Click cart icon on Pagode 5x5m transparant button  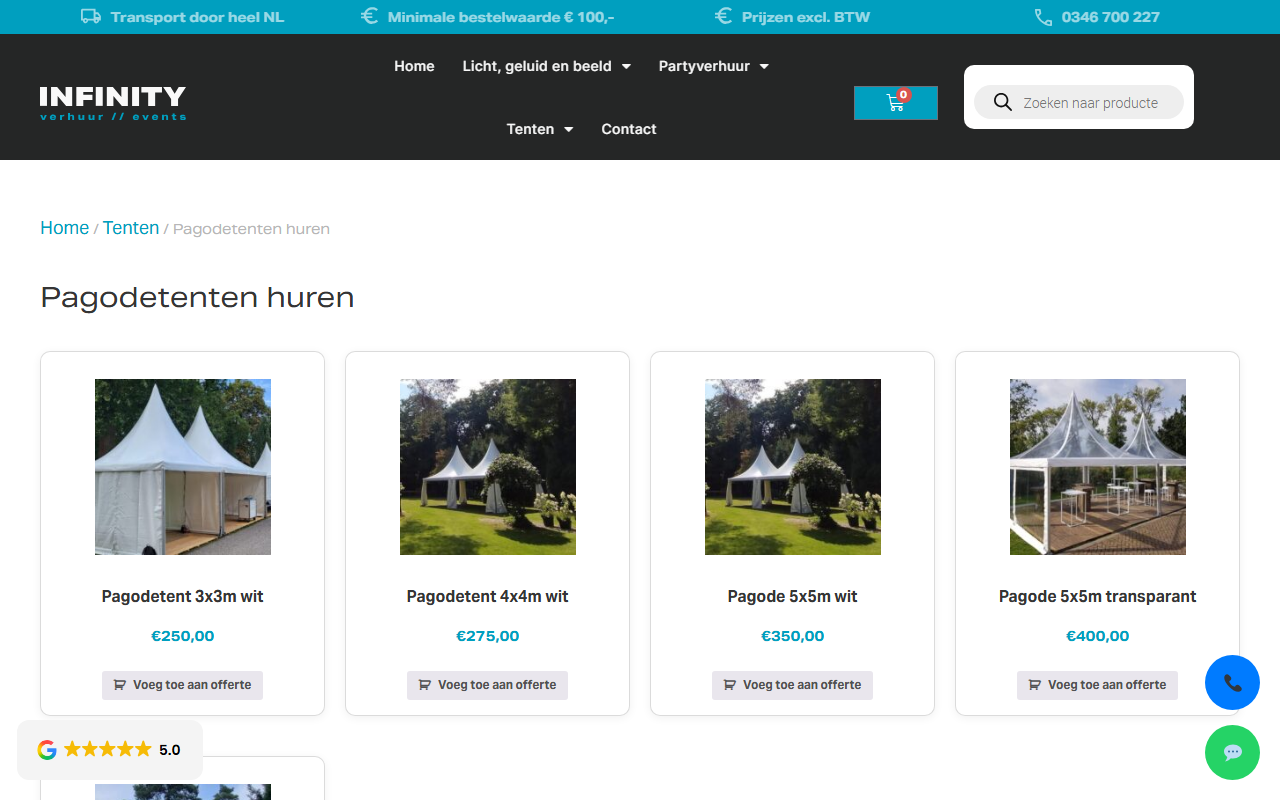point(1035,685)
